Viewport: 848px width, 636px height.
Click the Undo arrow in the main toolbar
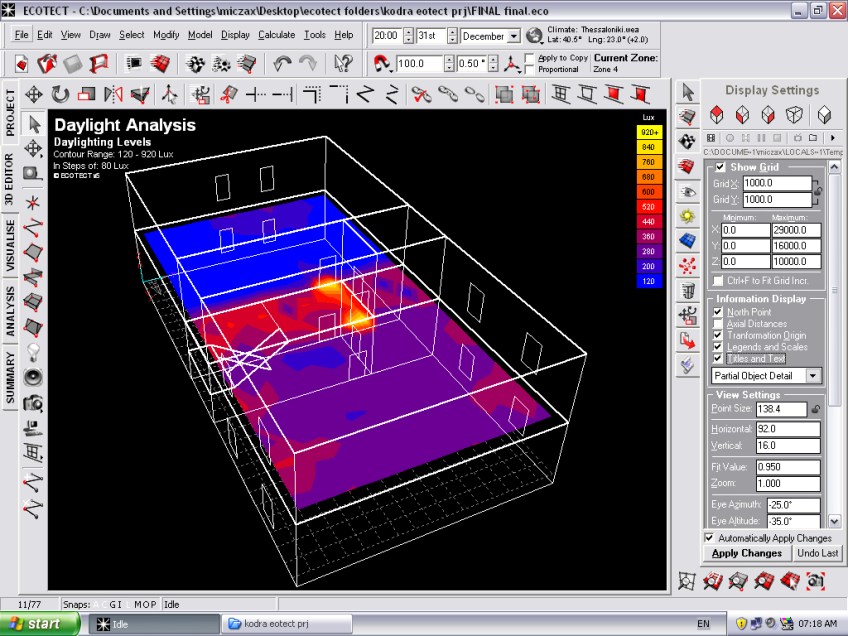tap(283, 63)
